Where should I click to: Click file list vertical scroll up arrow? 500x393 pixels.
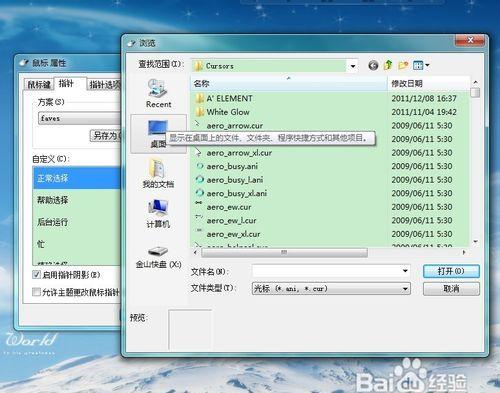475,82
